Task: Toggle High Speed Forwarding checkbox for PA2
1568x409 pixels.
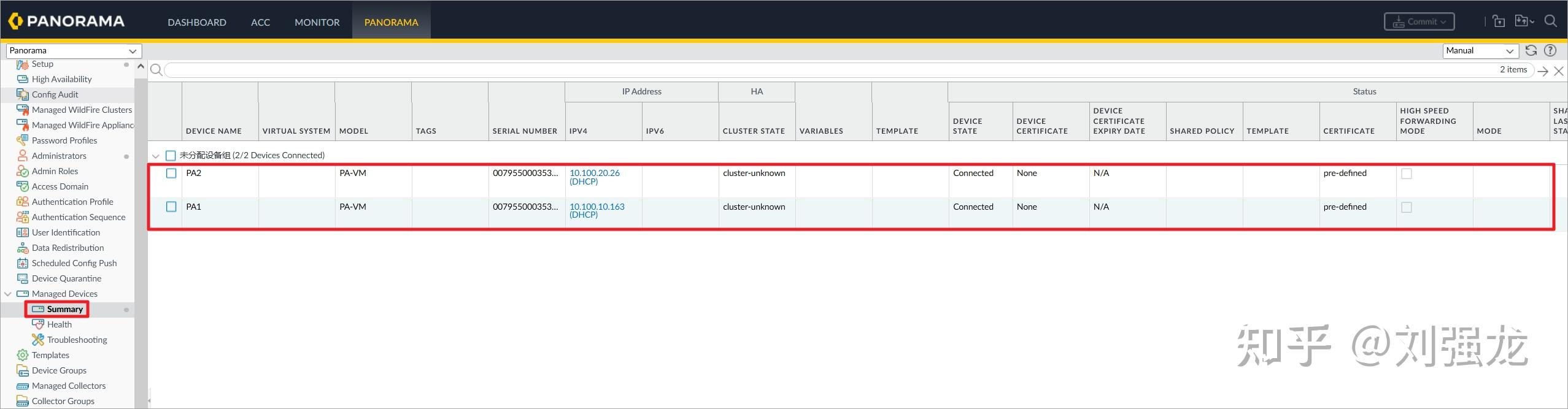Action: [1407, 174]
